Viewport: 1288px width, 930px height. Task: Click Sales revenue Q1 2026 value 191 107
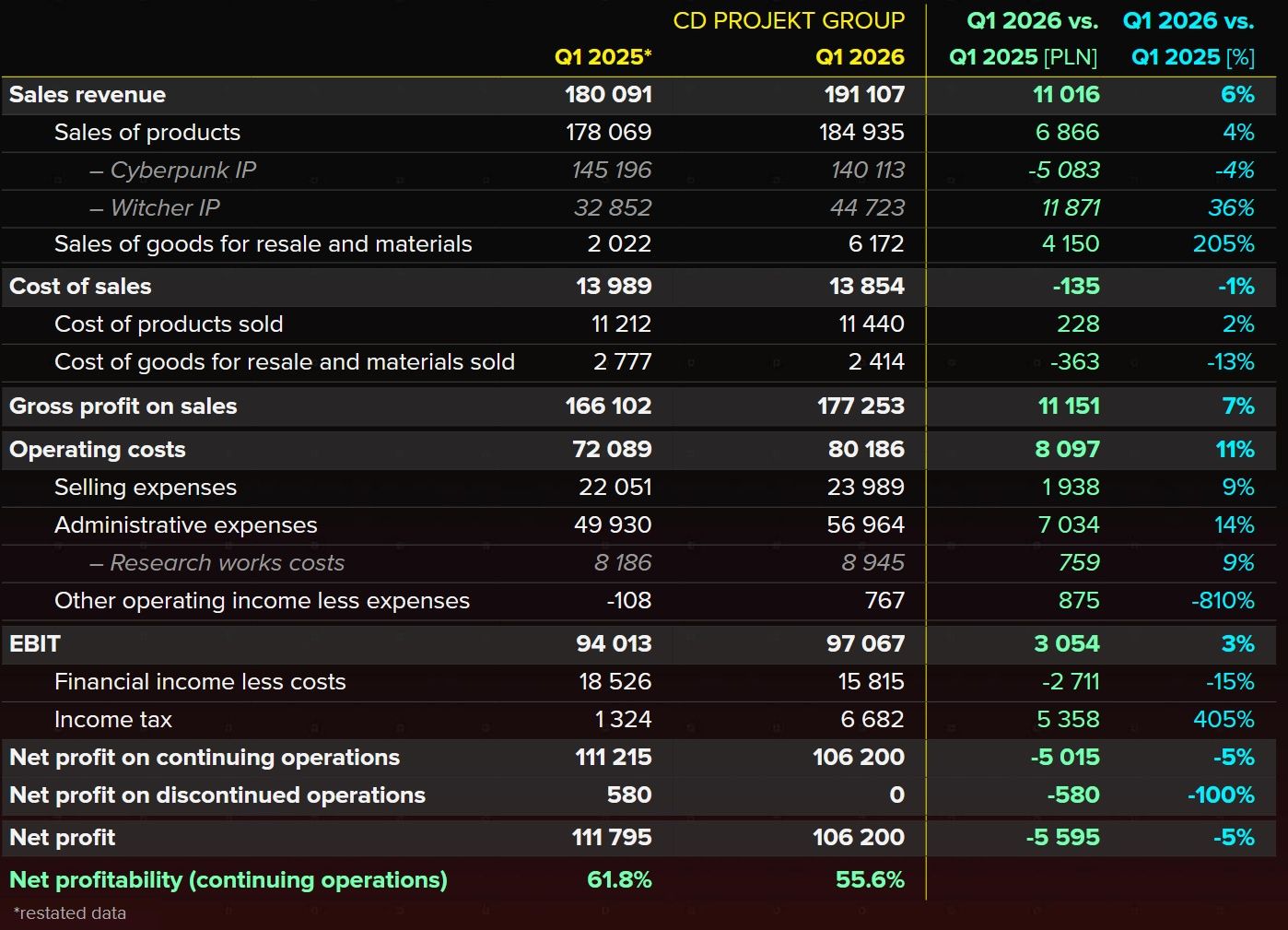click(x=862, y=95)
